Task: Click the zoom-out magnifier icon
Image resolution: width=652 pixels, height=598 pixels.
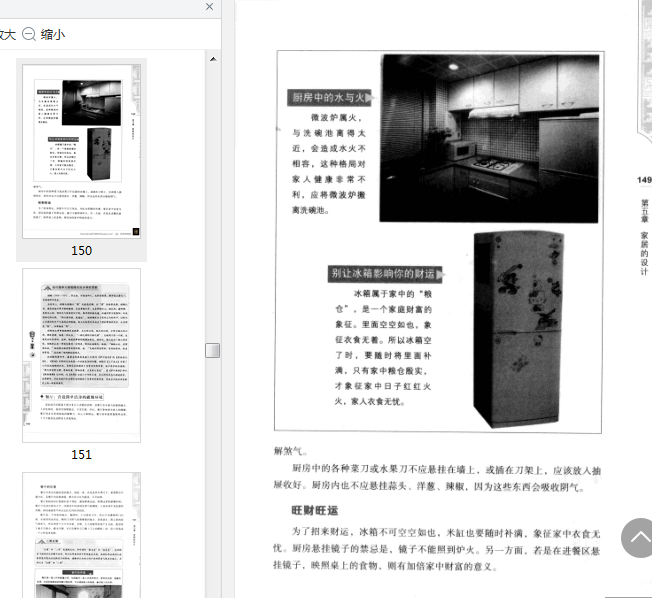Action: (x=29, y=34)
